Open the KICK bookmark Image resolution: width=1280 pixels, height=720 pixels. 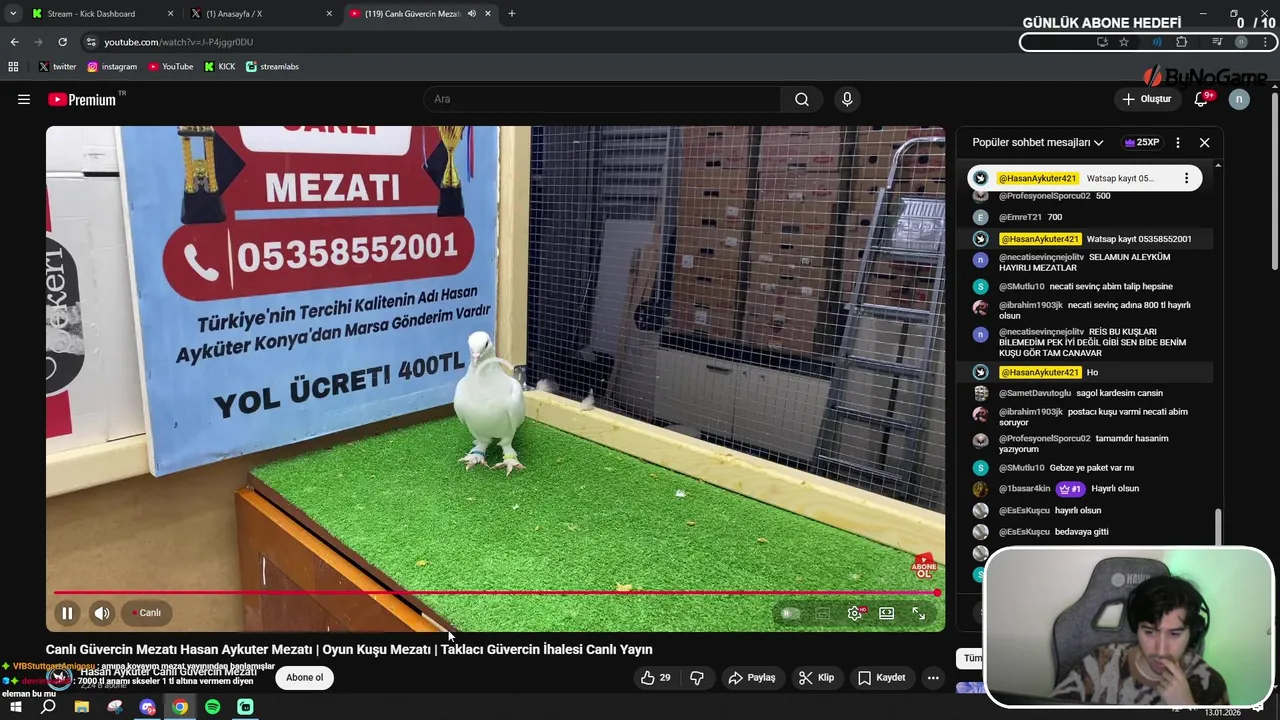220,67
